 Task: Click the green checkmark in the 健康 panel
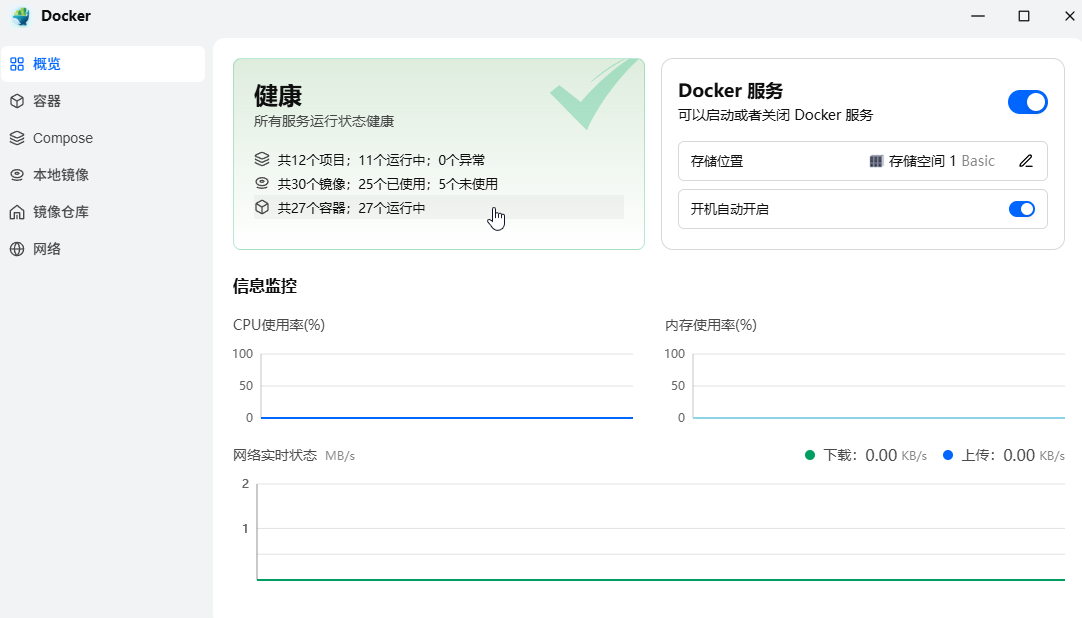[595, 93]
